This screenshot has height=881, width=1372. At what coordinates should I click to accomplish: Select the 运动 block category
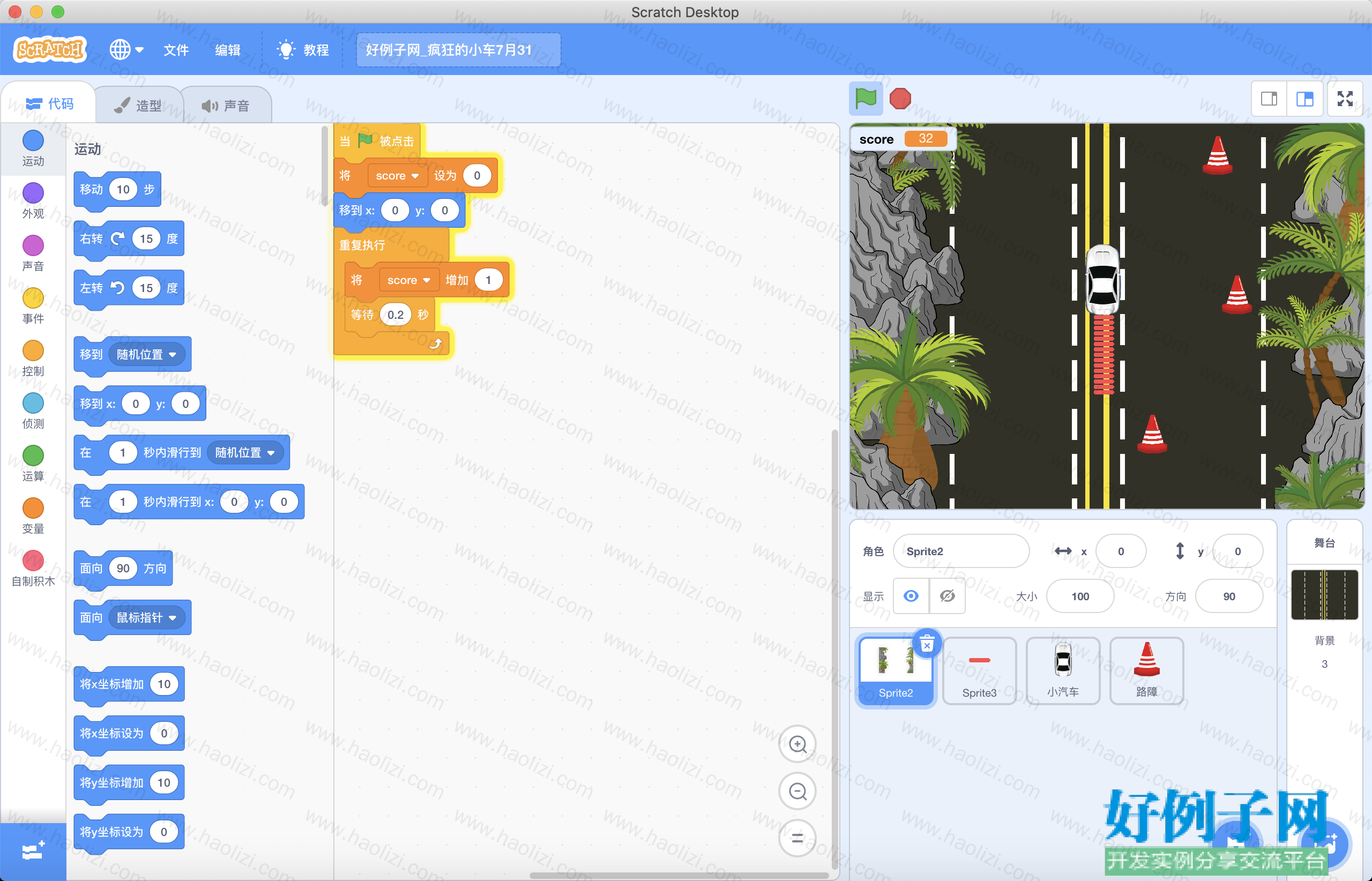click(x=33, y=149)
